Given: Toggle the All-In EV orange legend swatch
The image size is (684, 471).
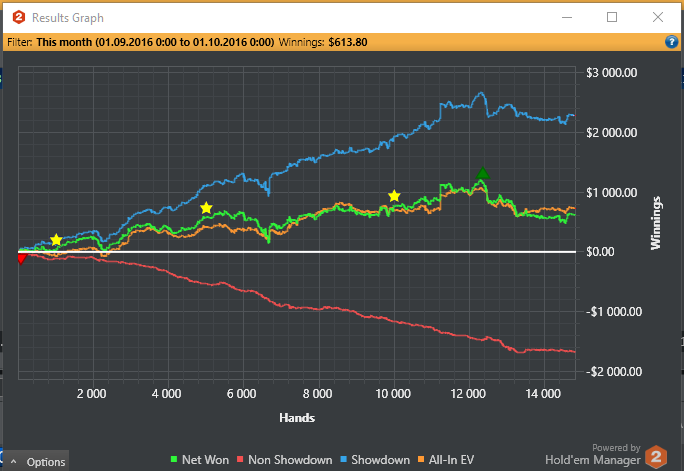Looking at the screenshot, I should click(421, 459).
